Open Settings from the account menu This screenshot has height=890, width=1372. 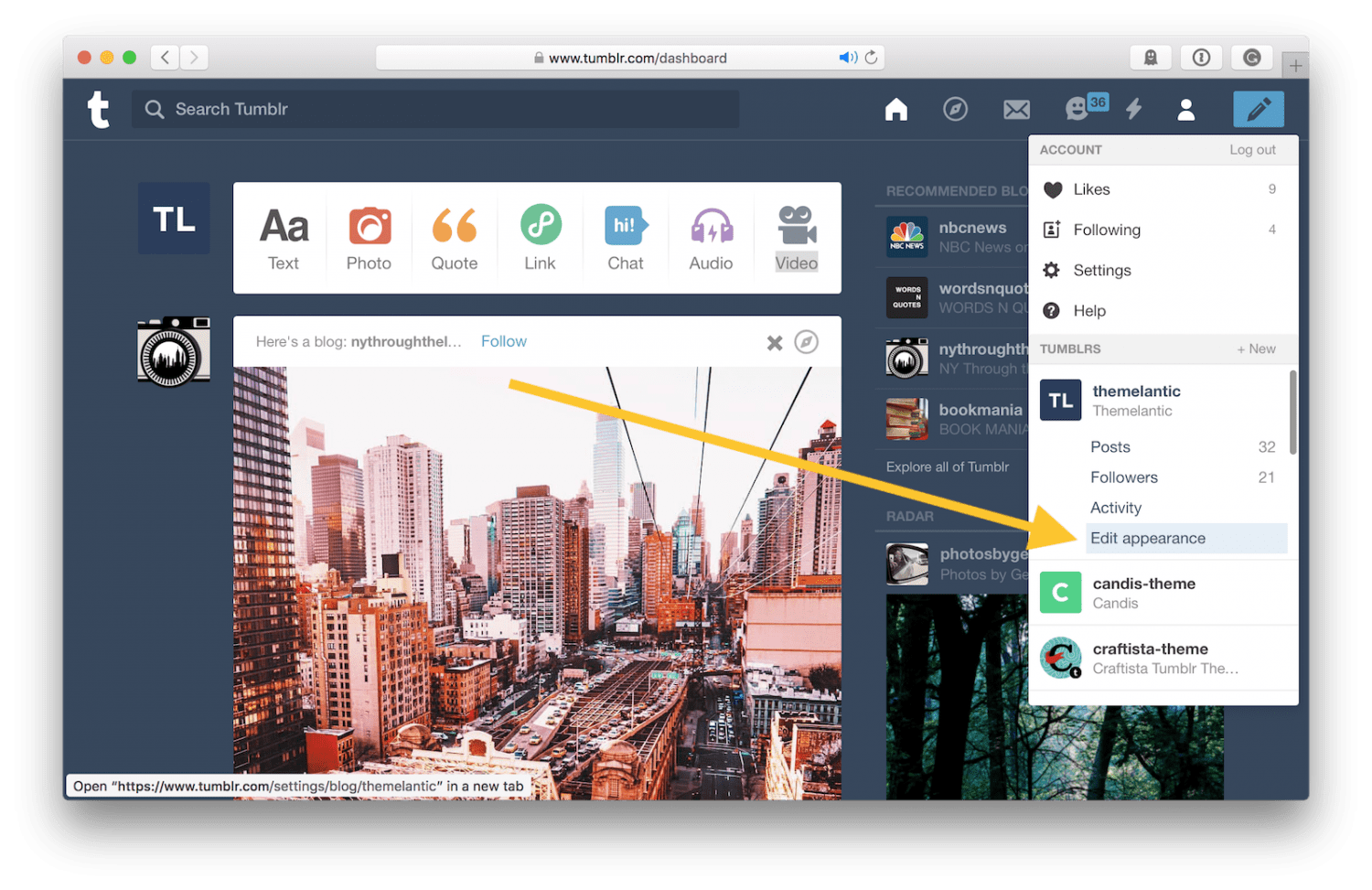pos(1101,271)
